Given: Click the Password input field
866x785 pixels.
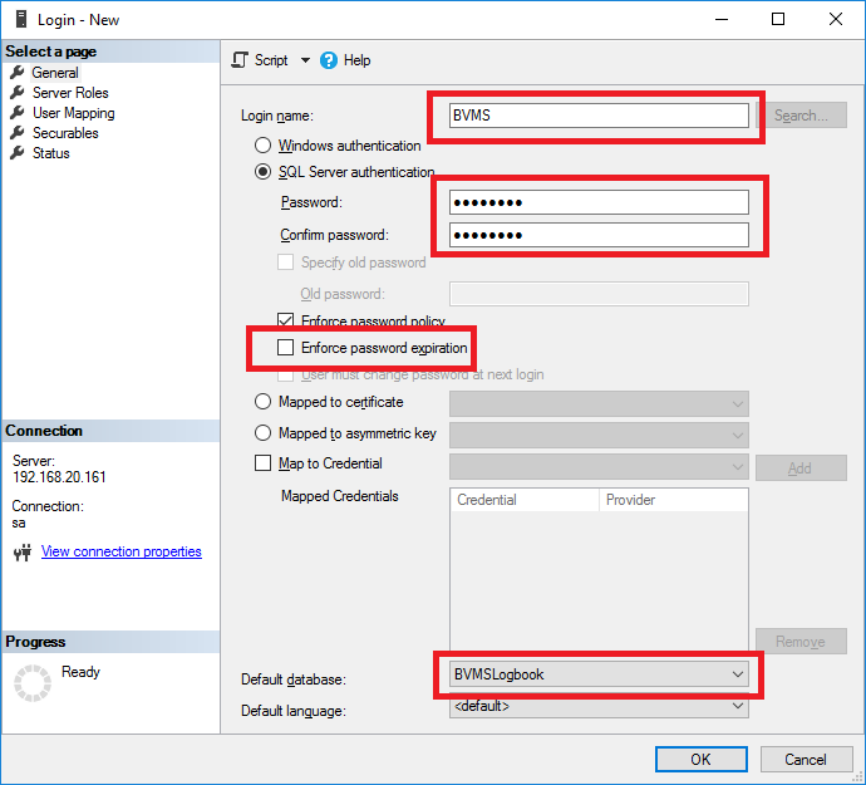Looking at the screenshot, I should (x=599, y=202).
